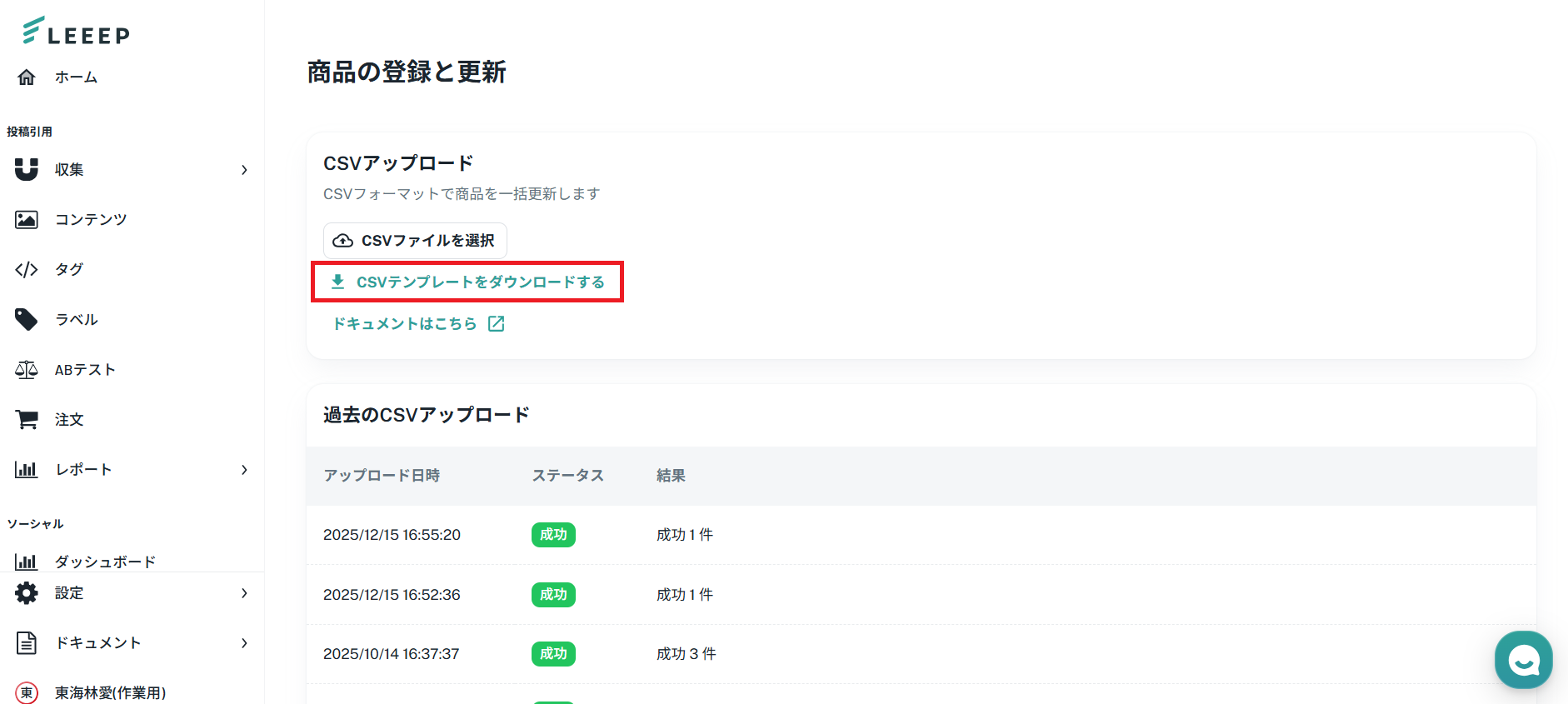Click the first upload row's 成功 badge
Screen dimensions: 1568x704
click(553, 535)
